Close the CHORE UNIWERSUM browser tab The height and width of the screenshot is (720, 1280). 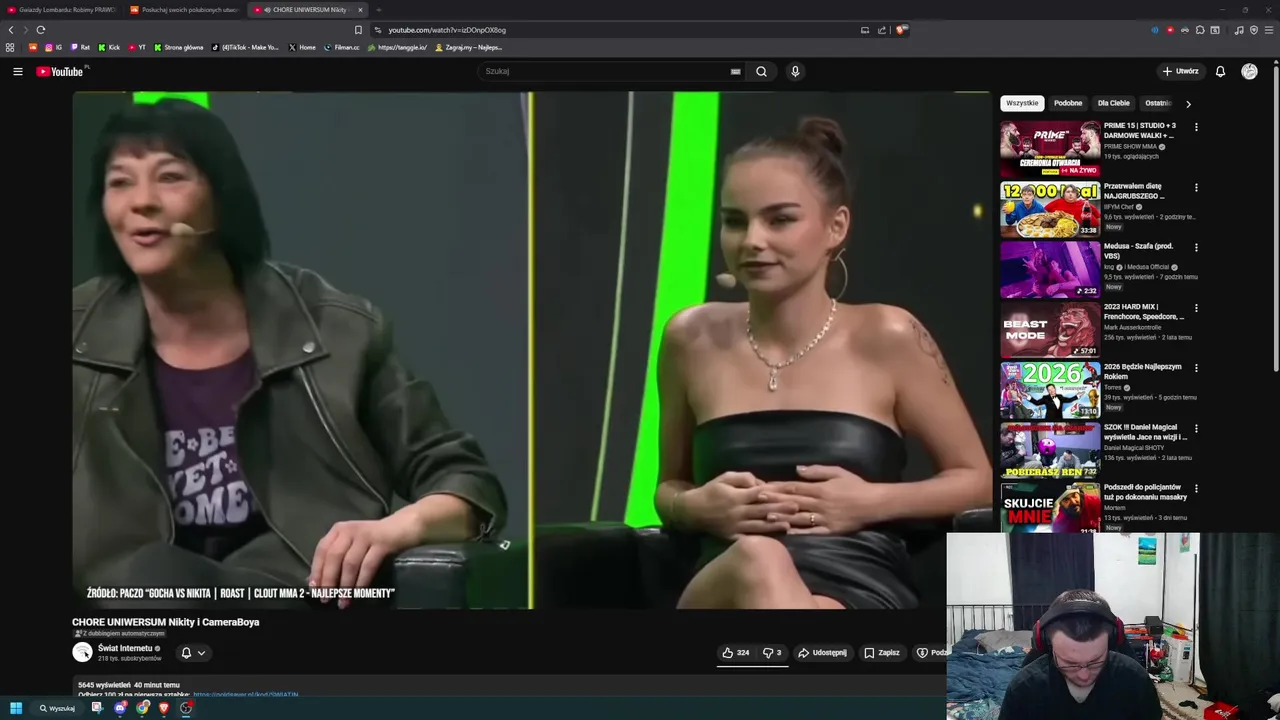pyautogui.click(x=360, y=10)
